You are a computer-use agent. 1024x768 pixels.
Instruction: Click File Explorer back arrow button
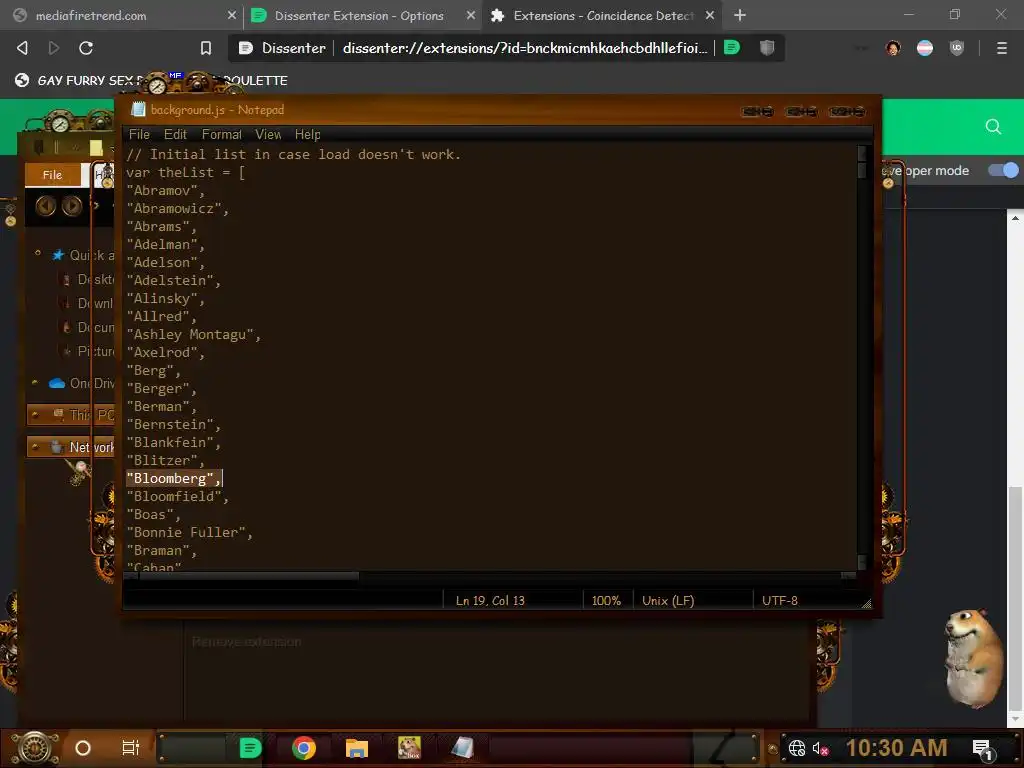[x=46, y=206]
